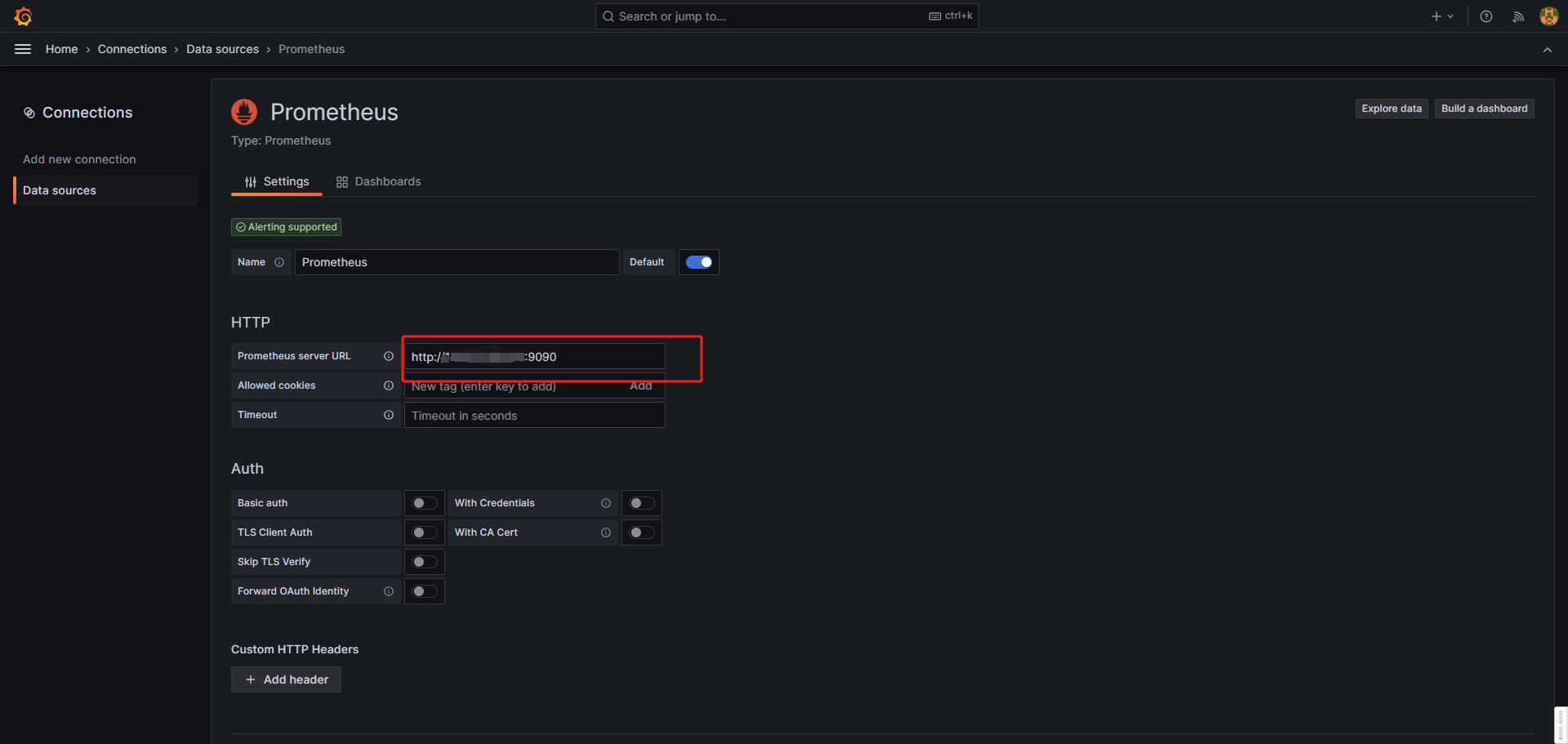The image size is (1568, 744).
Task: Enable Forward OAuth Identity switch
Action: click(x=425, y=591)
